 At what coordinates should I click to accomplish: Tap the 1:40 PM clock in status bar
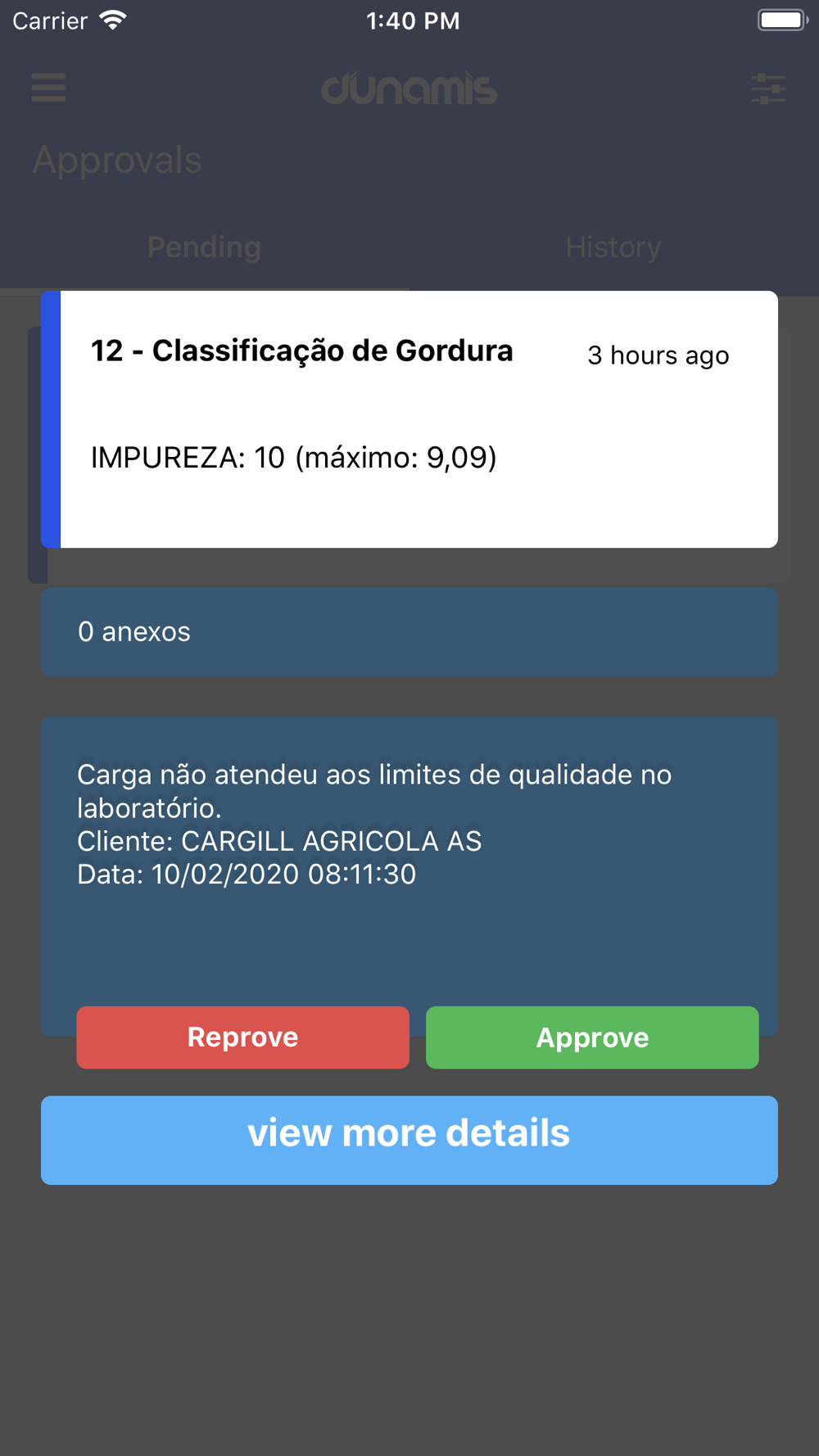point(413,20)
